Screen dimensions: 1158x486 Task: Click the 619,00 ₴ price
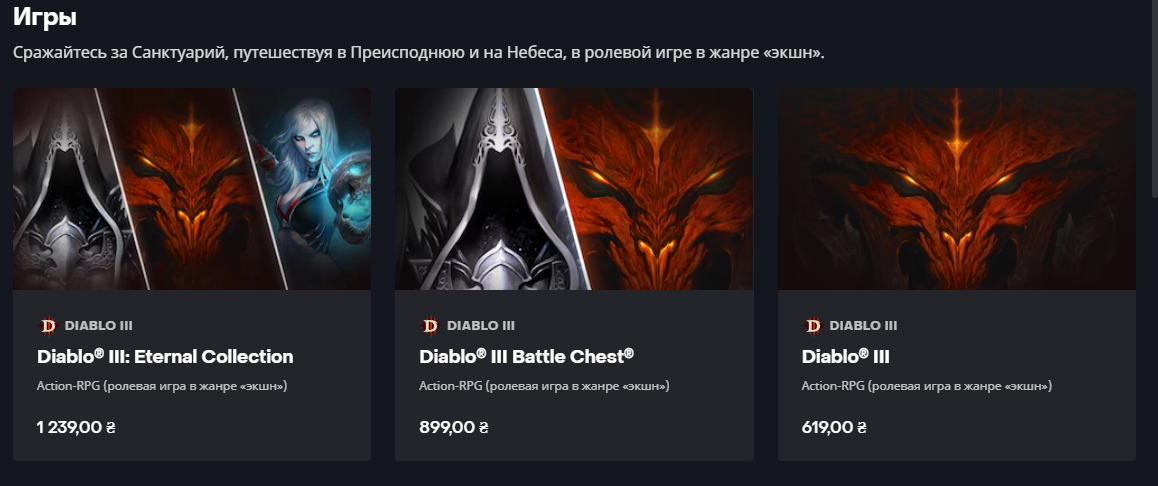(x=835, y=427)
